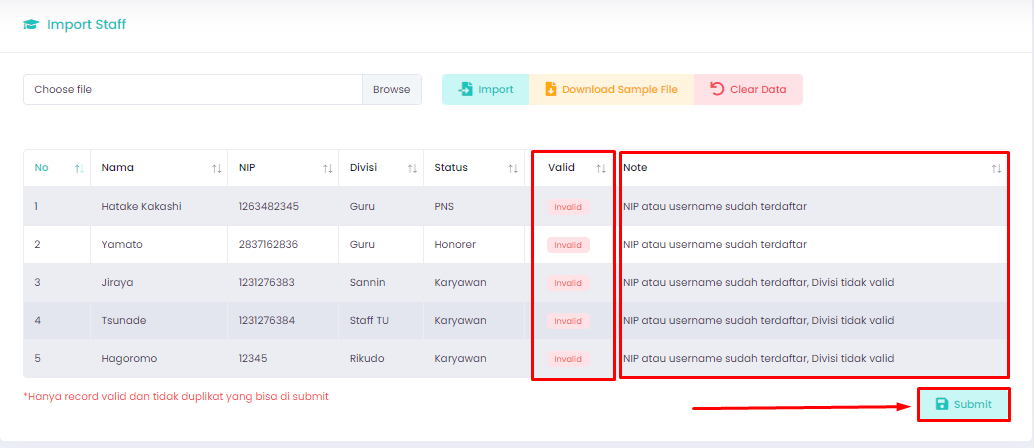Sort by Status column arrows
Viewport: 1034px width, 448px height.
[512, 168]
